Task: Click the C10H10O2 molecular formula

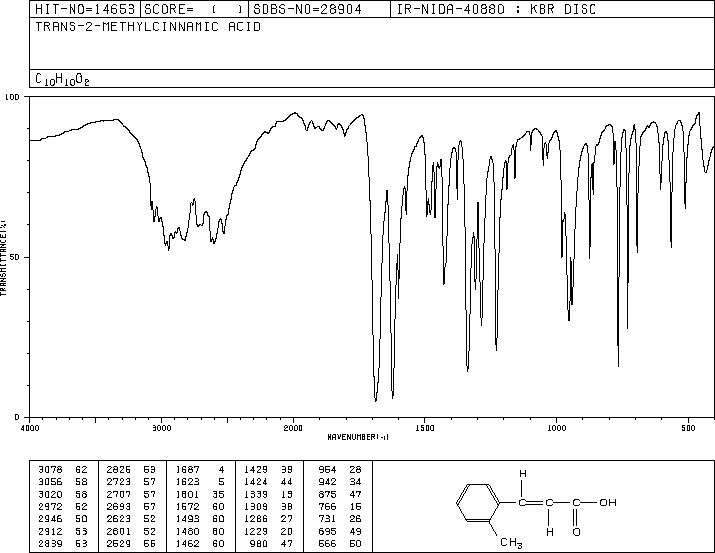Action: 62,80
